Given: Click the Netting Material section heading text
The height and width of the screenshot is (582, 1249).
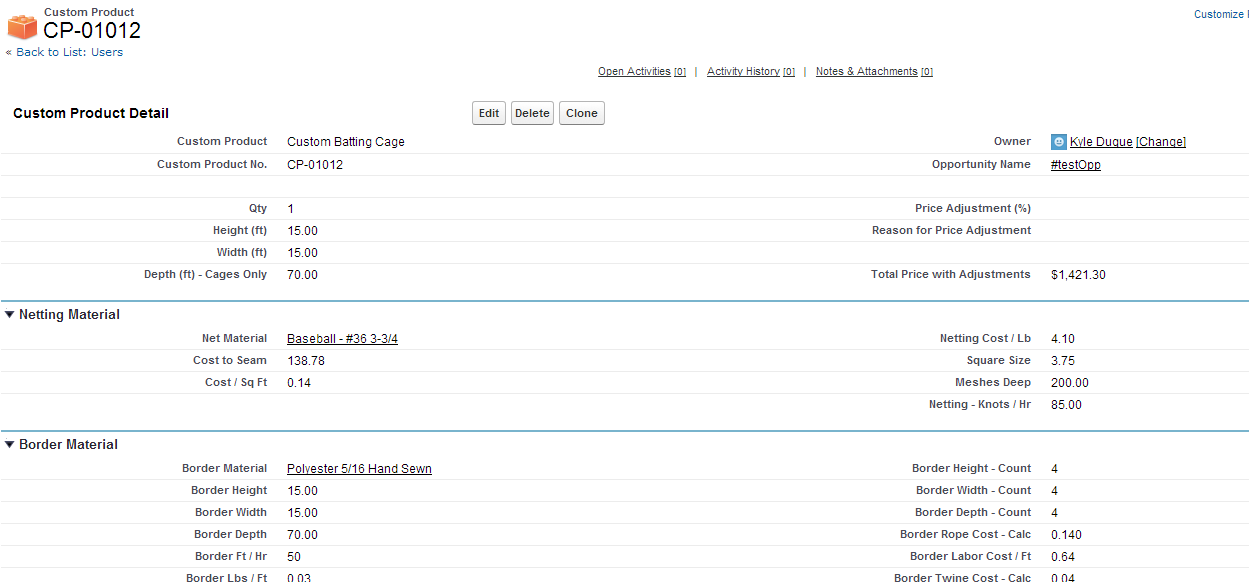Looking at the screenshot, I should [x=69, y=314].
